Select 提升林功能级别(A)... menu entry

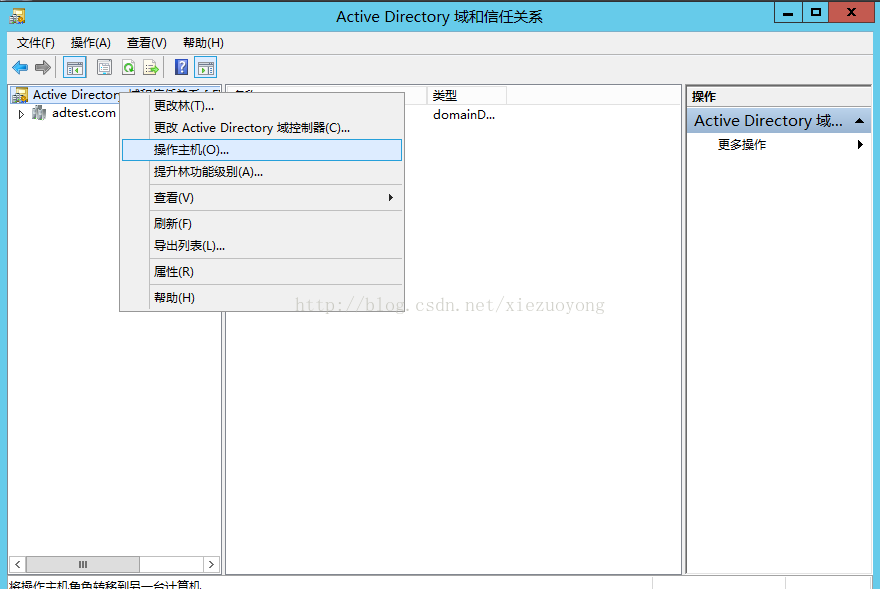262,172
